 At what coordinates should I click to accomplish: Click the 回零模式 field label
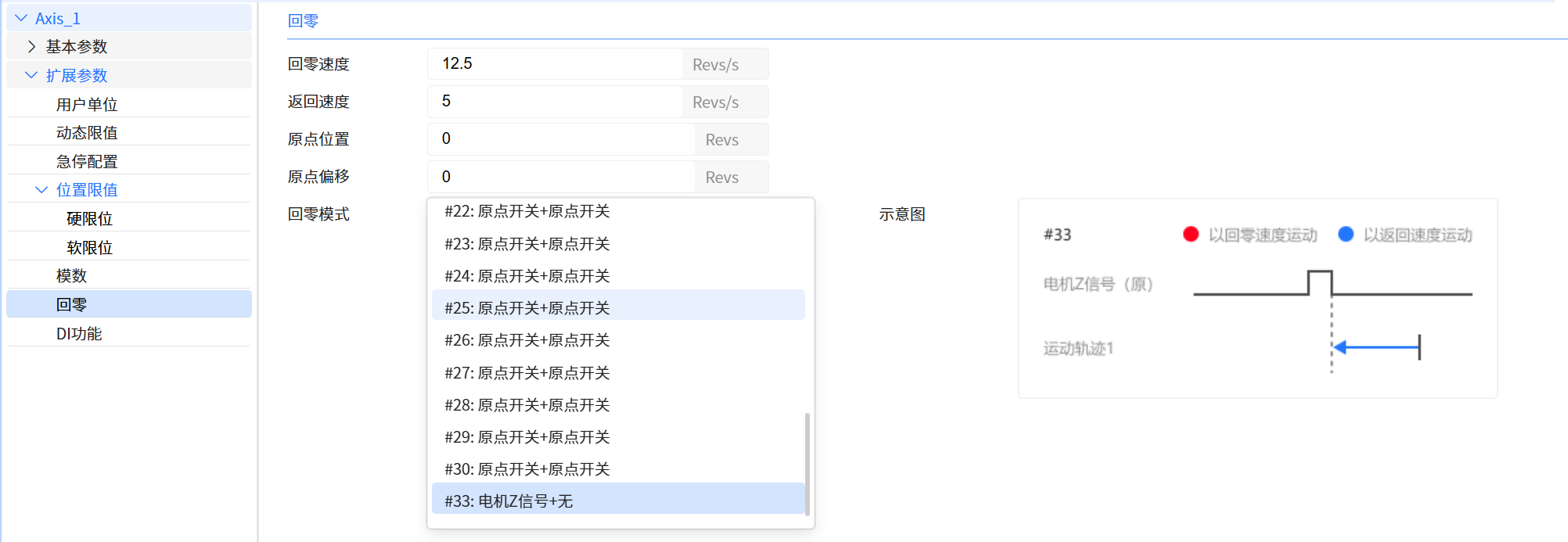pos(318,214)
